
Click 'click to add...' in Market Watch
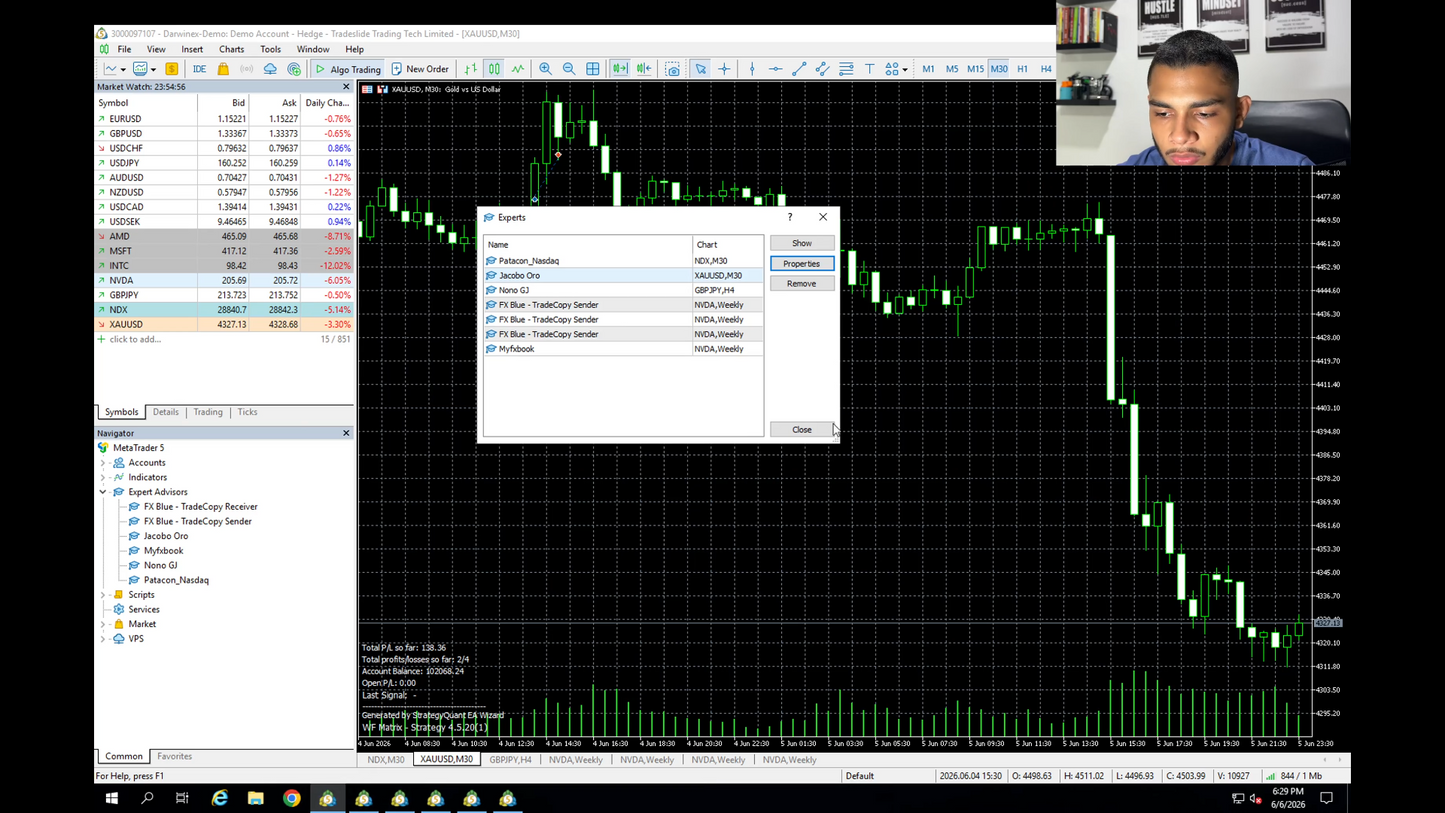tap(135, 339)
